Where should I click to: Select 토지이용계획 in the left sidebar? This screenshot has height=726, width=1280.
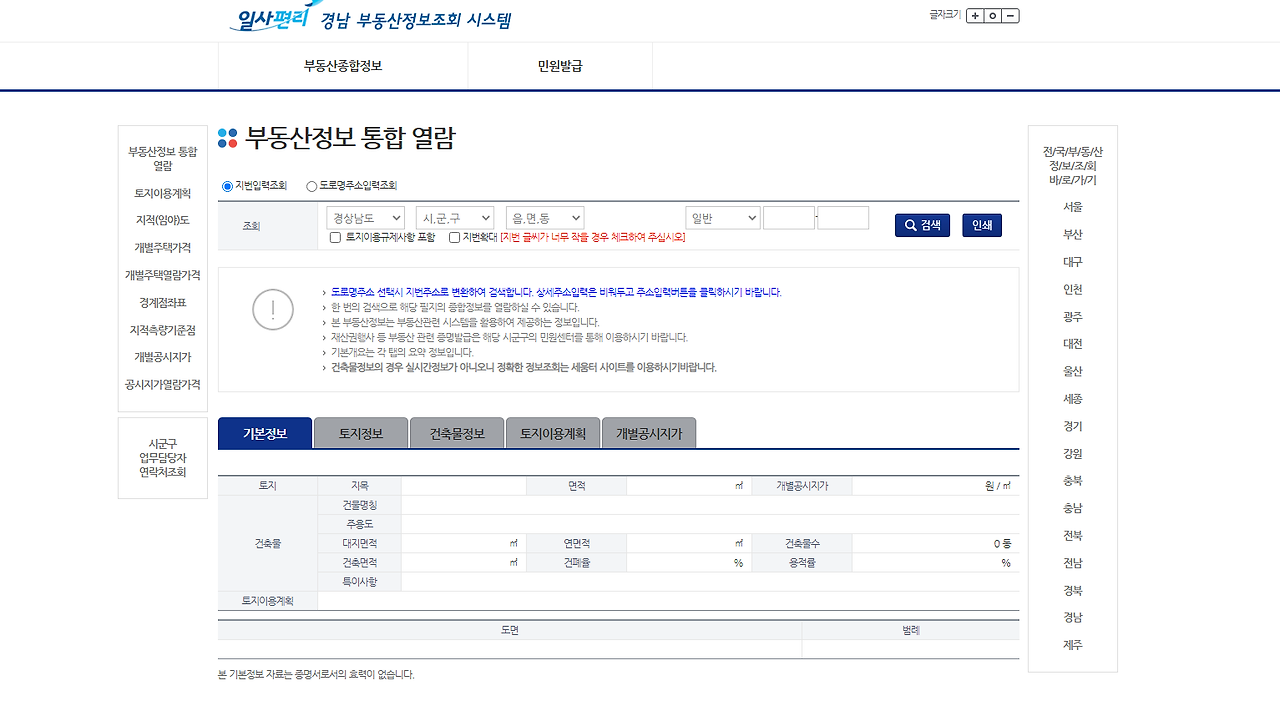coord(162,193)
